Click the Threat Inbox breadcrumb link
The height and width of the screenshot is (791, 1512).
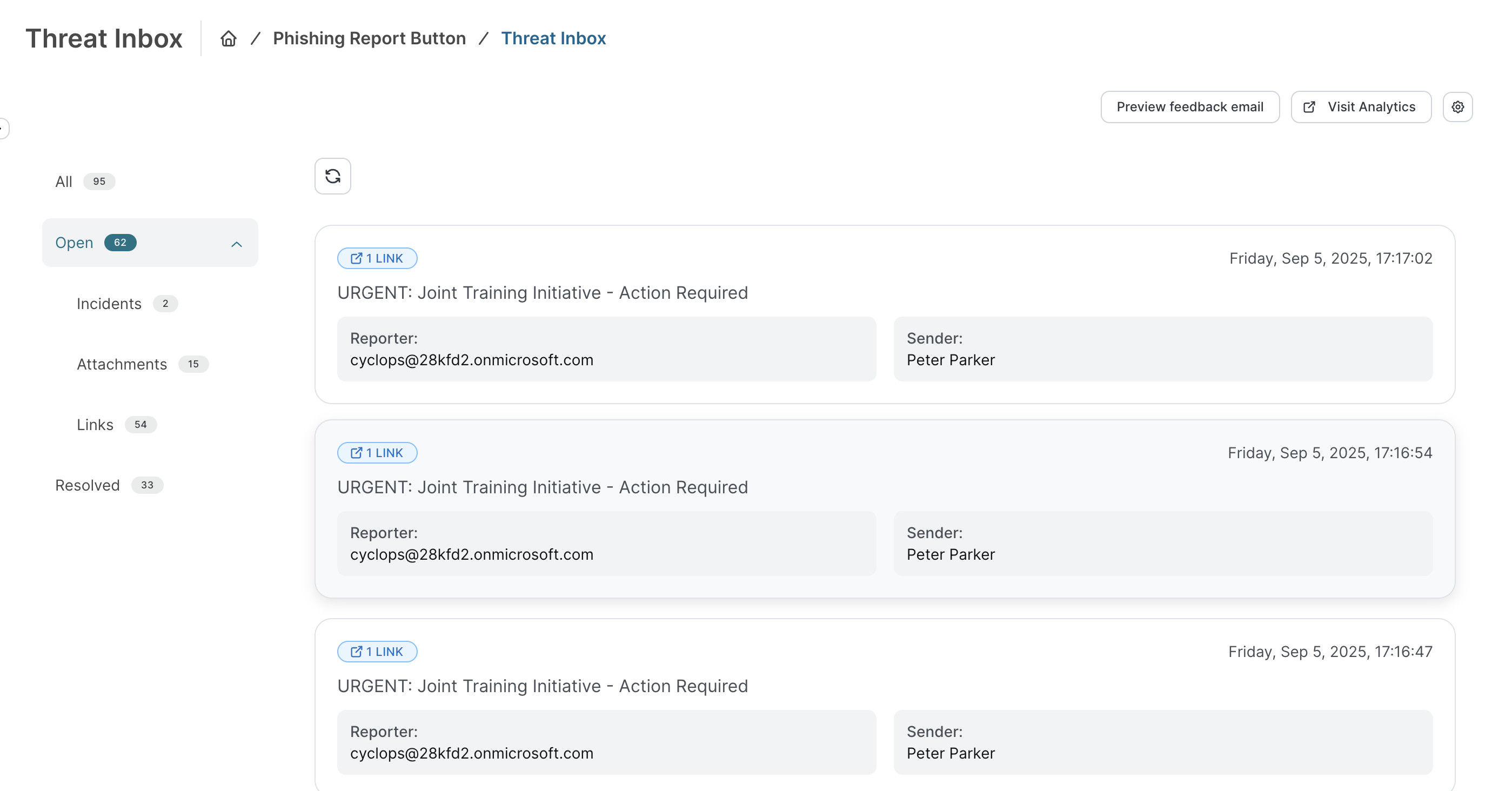point(553,39)
